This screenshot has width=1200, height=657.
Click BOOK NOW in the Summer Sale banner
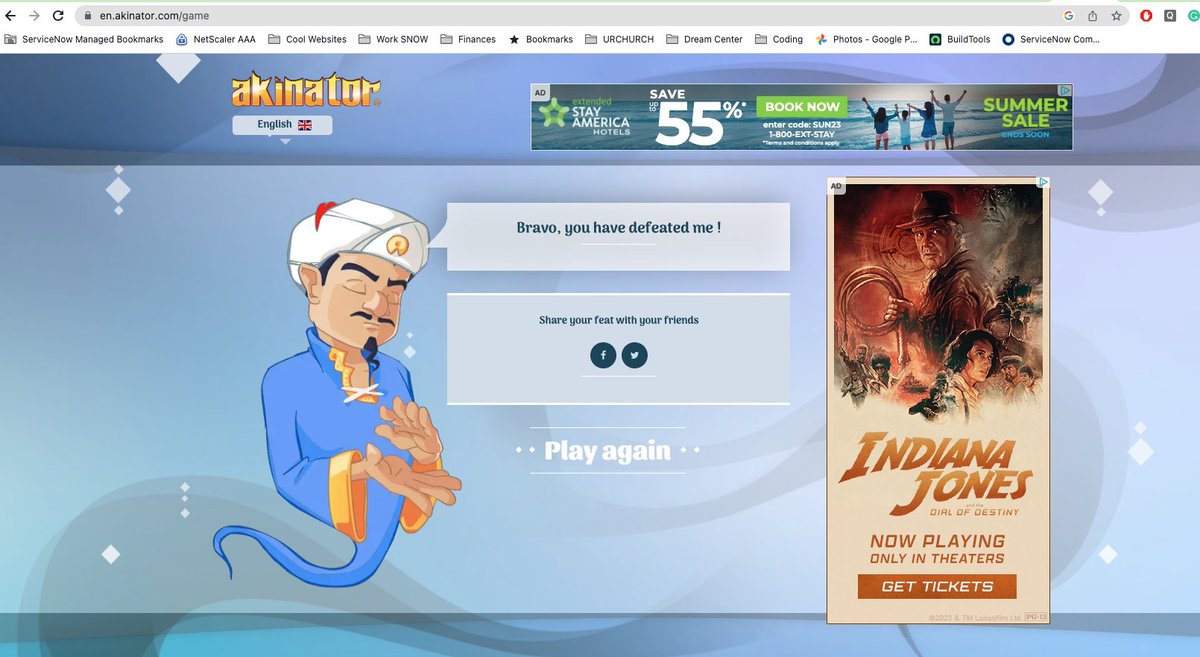pos(800,106)
